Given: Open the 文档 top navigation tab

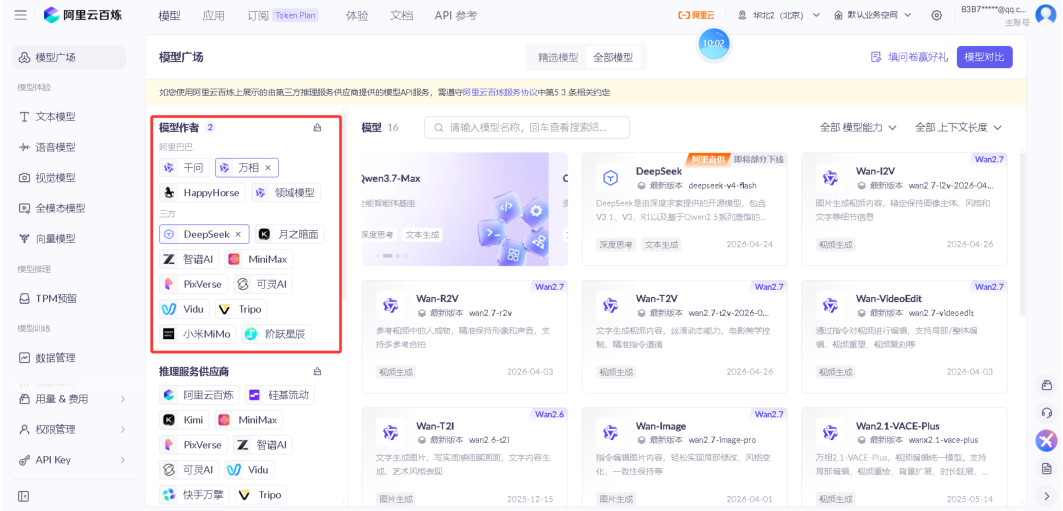Looking at the screenshot, I should (402, 15).
